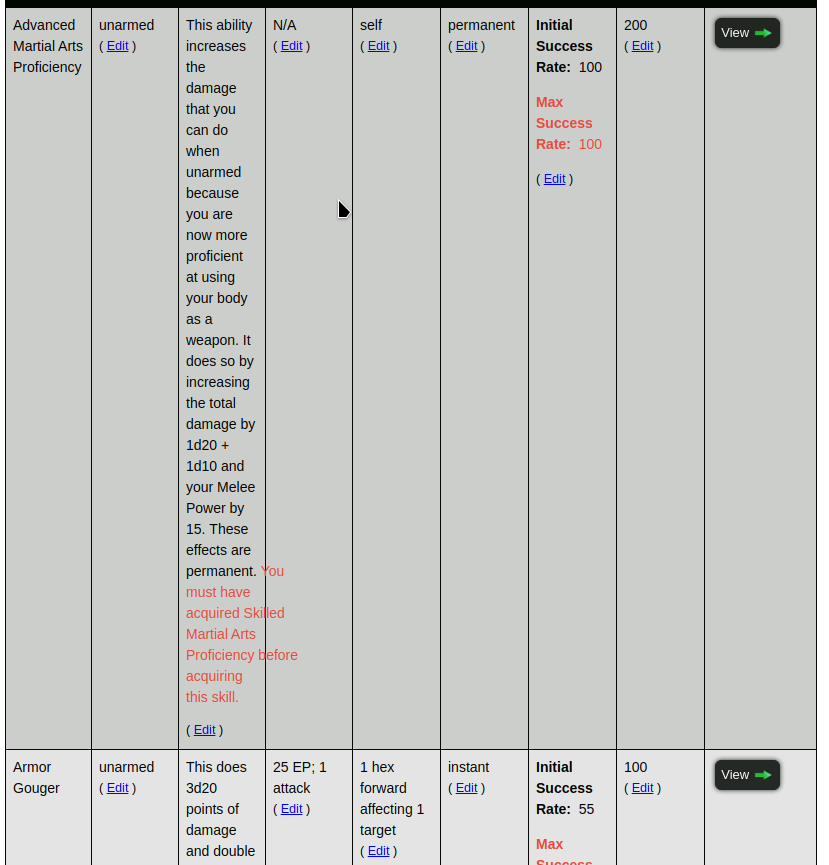Edit the '25 EP; 1 attack' cost
The image size is (829, 865).
pyautogui.click(x=291, y=809)
